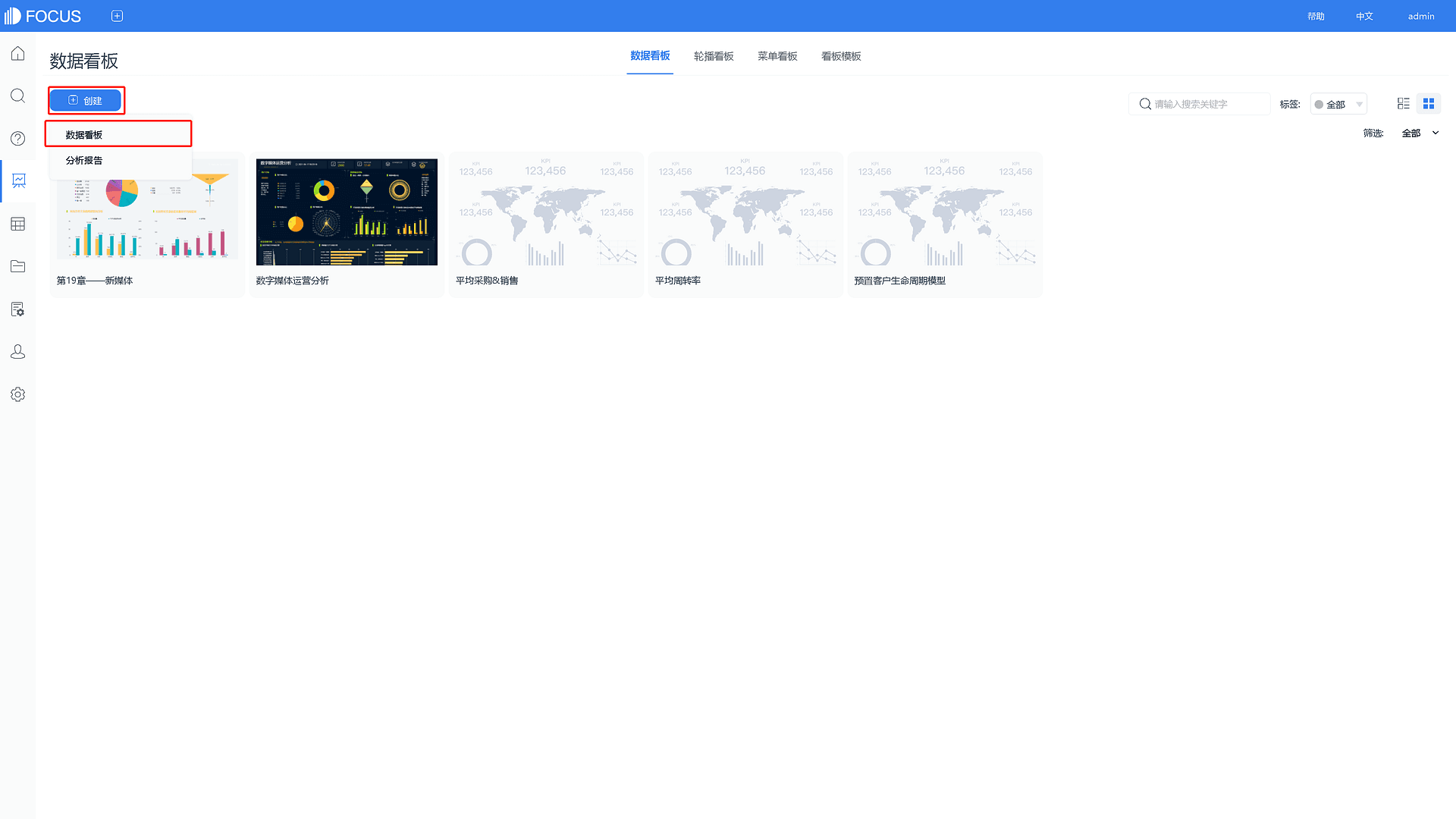The image size is (1456, 819).
Task: Select the dashboard chart icon in sidebar
Action: [x=18, y=180]
